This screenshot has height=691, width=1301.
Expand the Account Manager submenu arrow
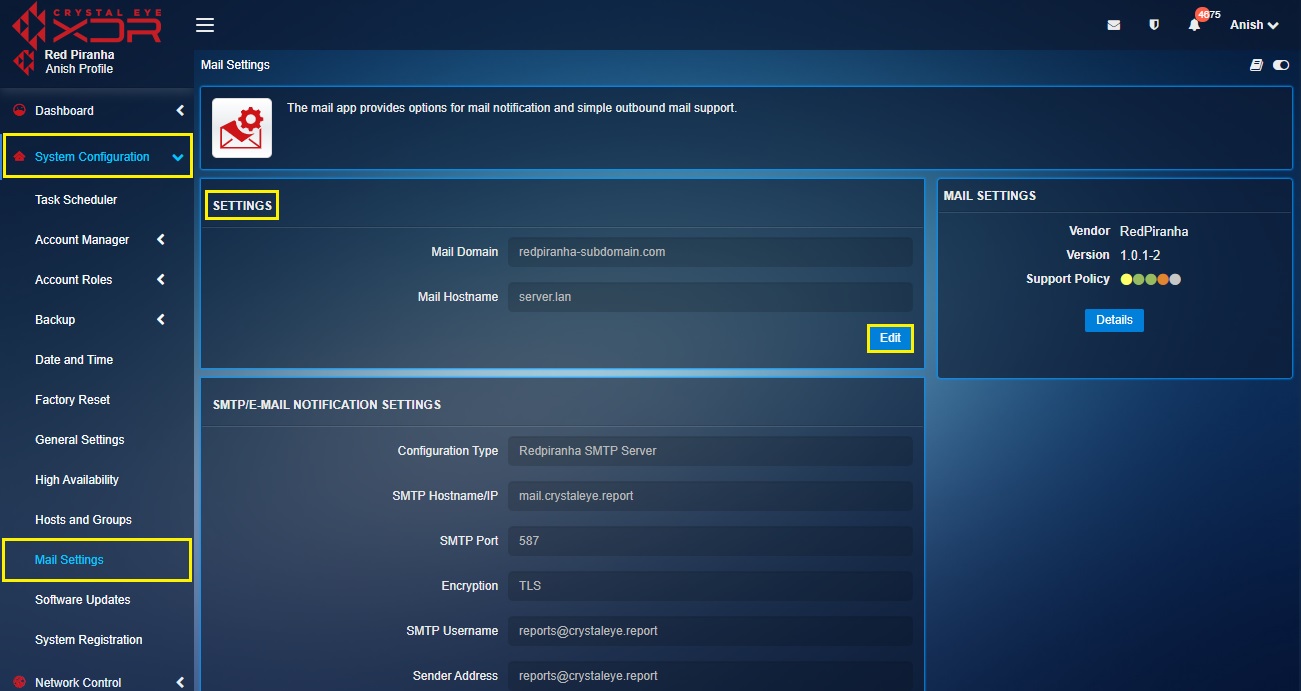point(161,240)
